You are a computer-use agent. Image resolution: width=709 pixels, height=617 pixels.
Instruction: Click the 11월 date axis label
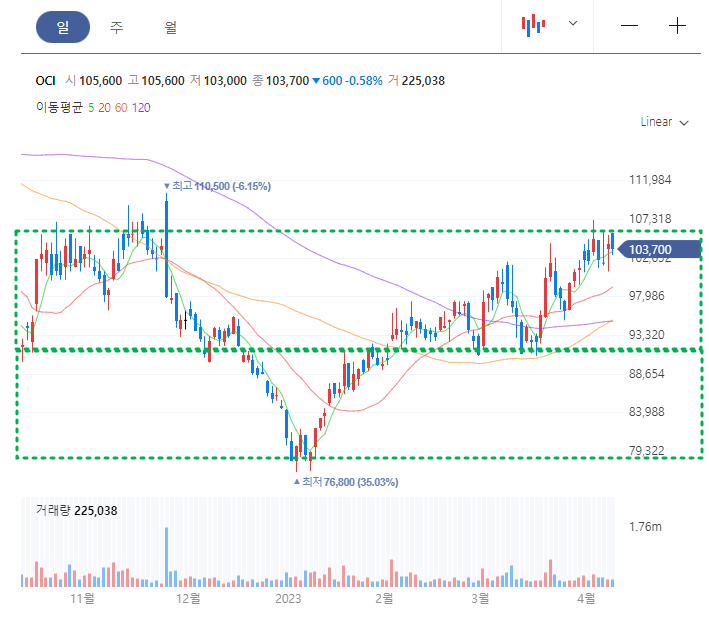tap(82, 599)
